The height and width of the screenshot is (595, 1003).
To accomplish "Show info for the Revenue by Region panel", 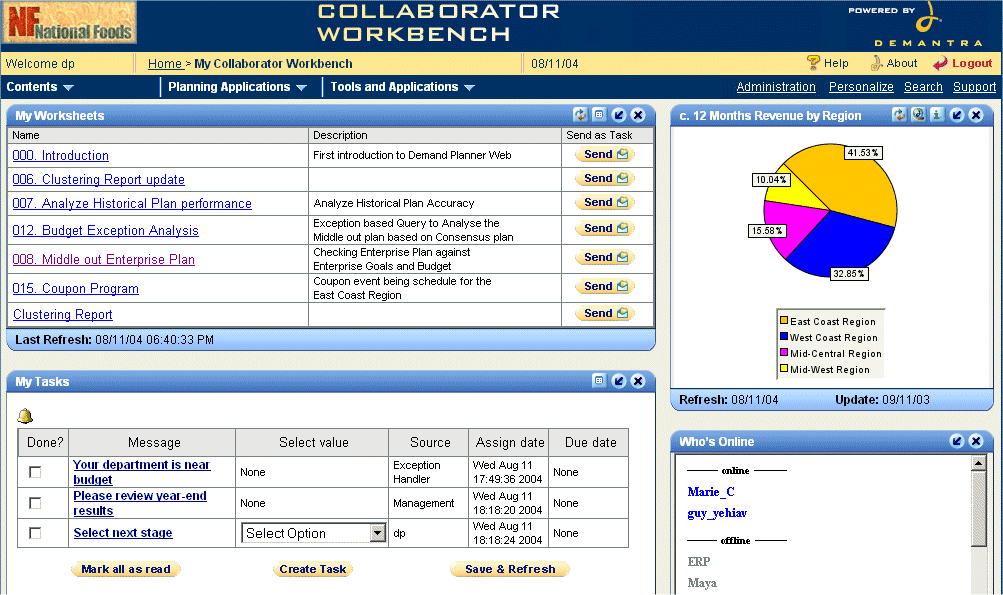I will point(937,115).
